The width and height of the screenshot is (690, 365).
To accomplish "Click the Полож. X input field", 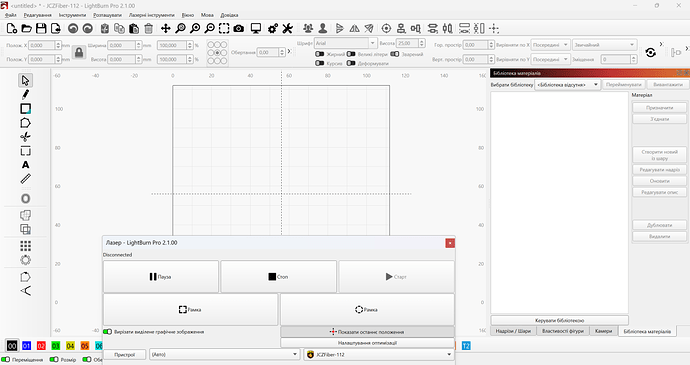I will click(x=42, y=45).
